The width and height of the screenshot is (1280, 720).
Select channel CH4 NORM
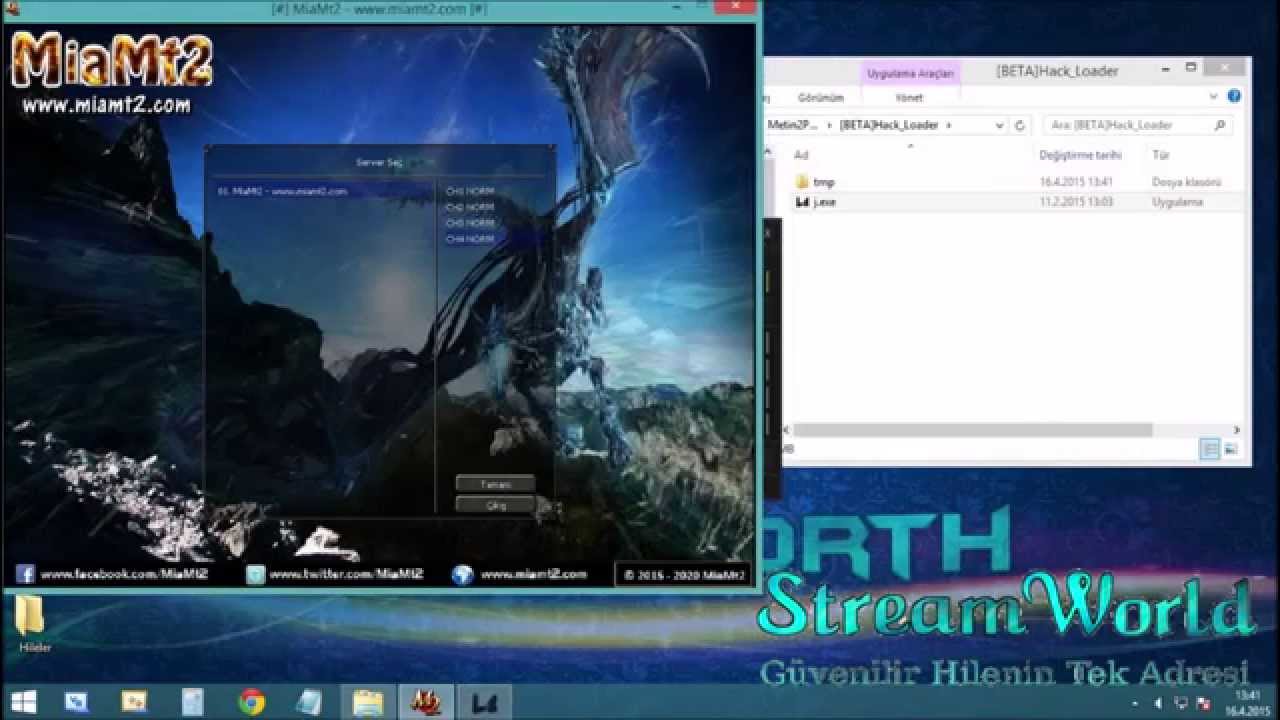pos(470,239)
